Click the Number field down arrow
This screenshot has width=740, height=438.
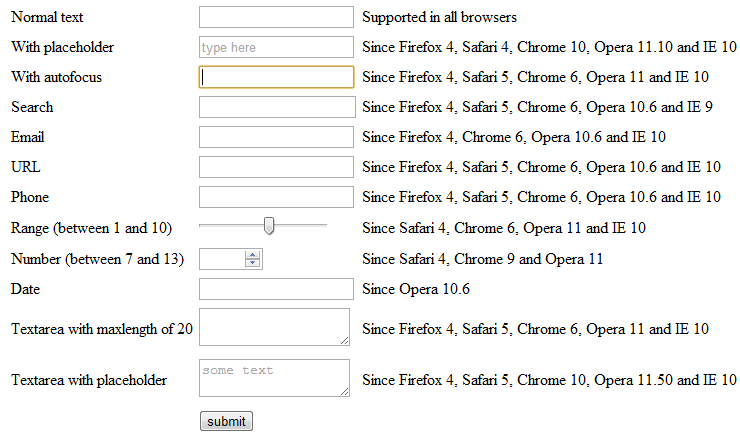click(x=253, y=264)
